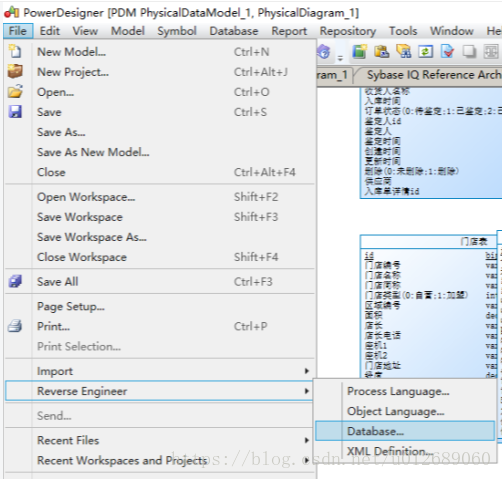Click the grayed-out grid toolbar icon

coord(491,52)
